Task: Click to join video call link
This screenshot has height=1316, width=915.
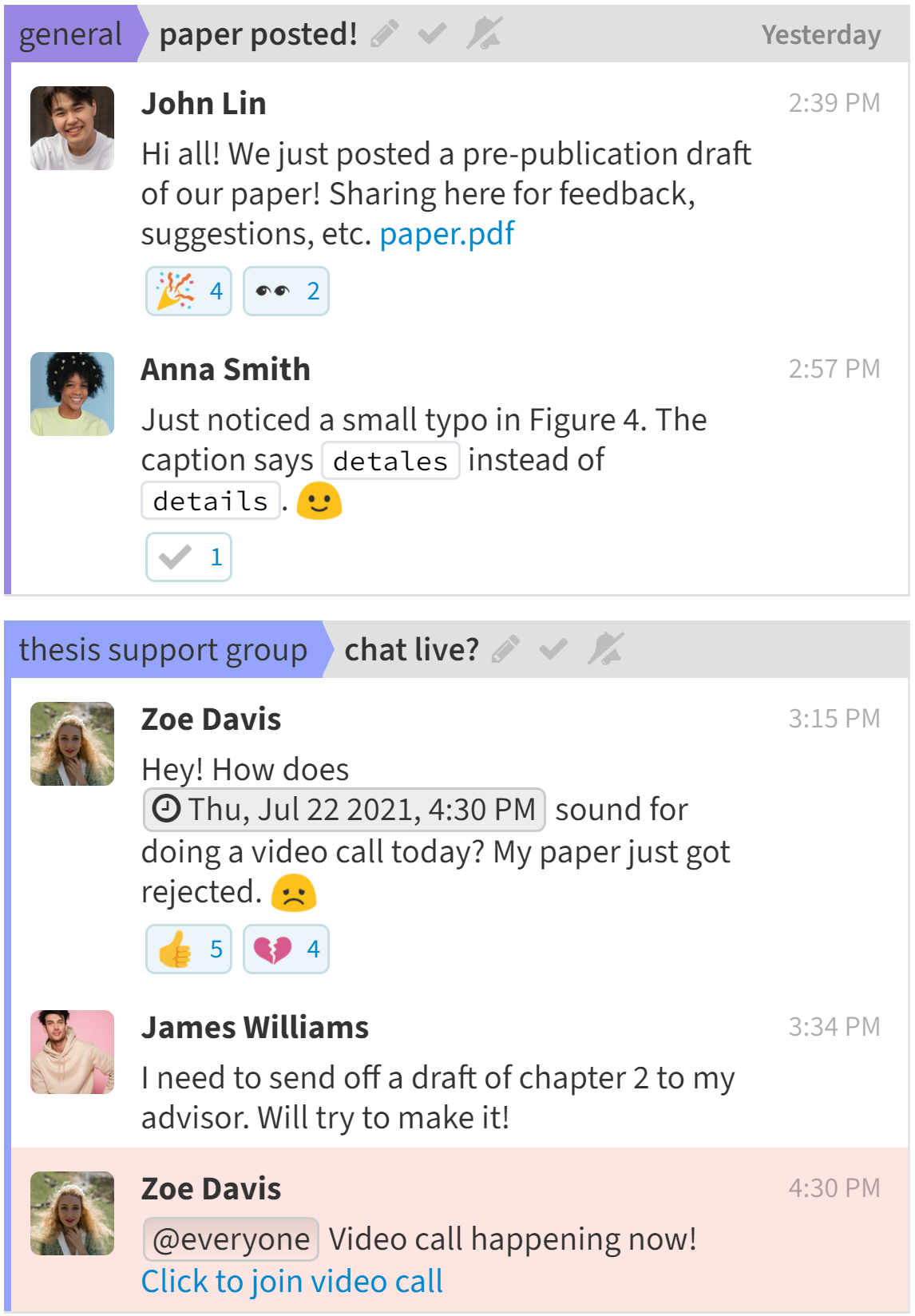Action: click(291, 1282)
